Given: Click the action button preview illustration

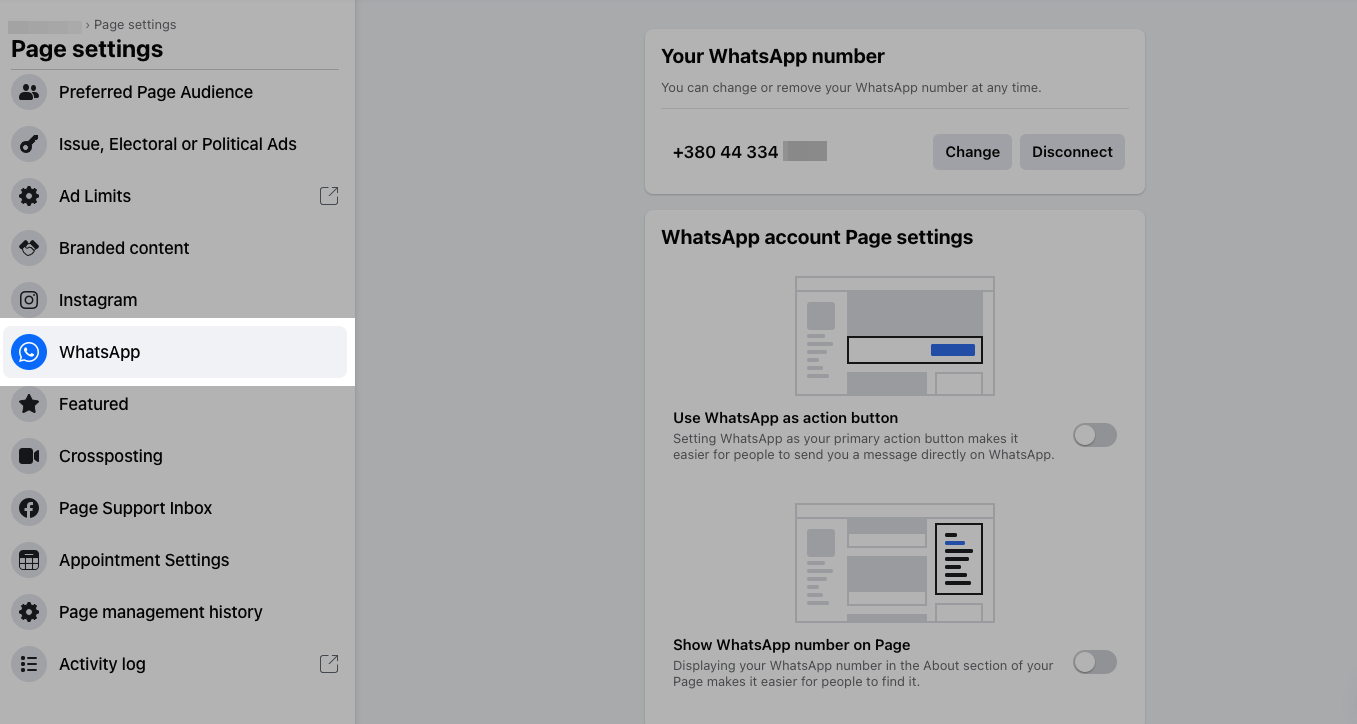Looking at the screenshot, I should click(x=894, y=336).
